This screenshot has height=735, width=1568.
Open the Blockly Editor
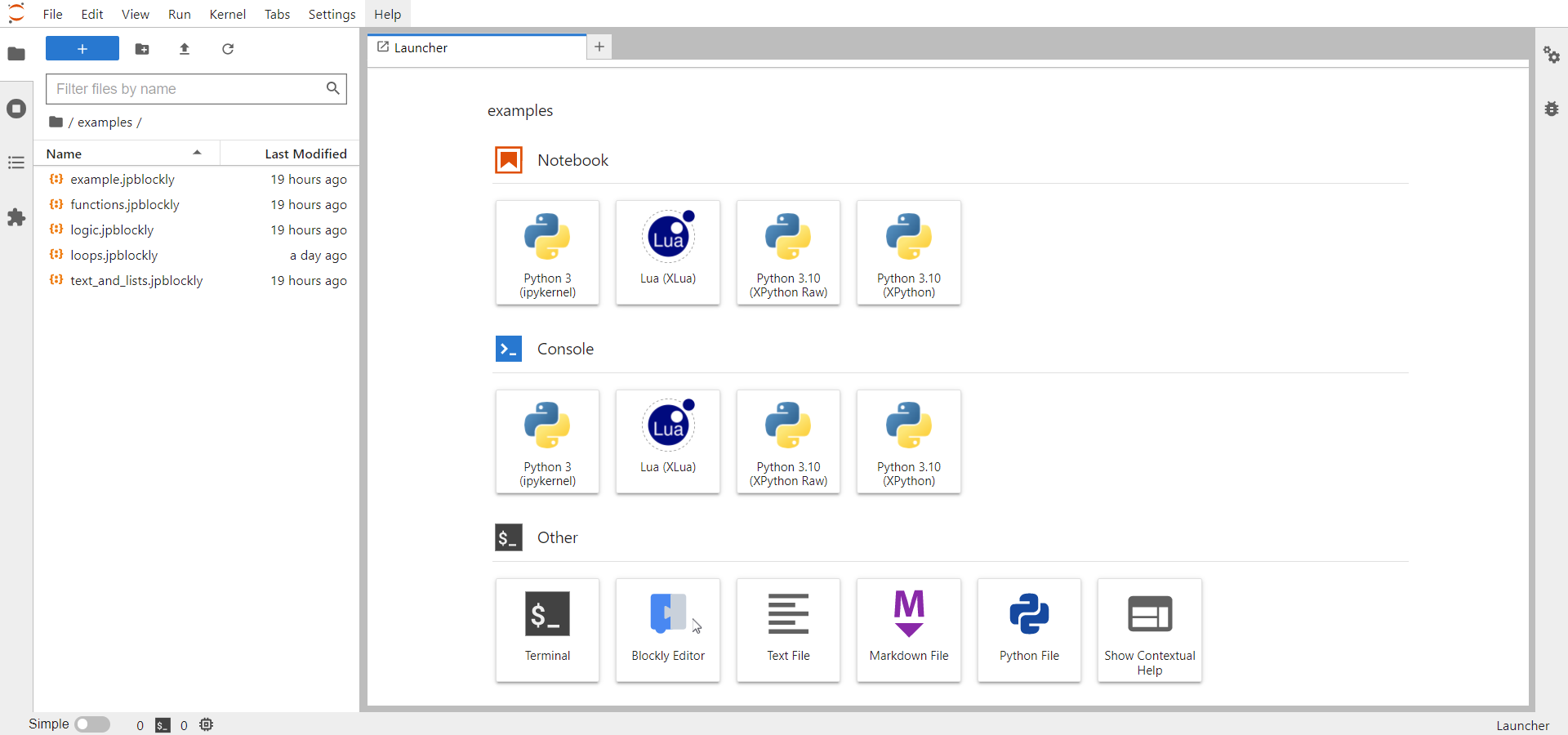tap(668, 630)
